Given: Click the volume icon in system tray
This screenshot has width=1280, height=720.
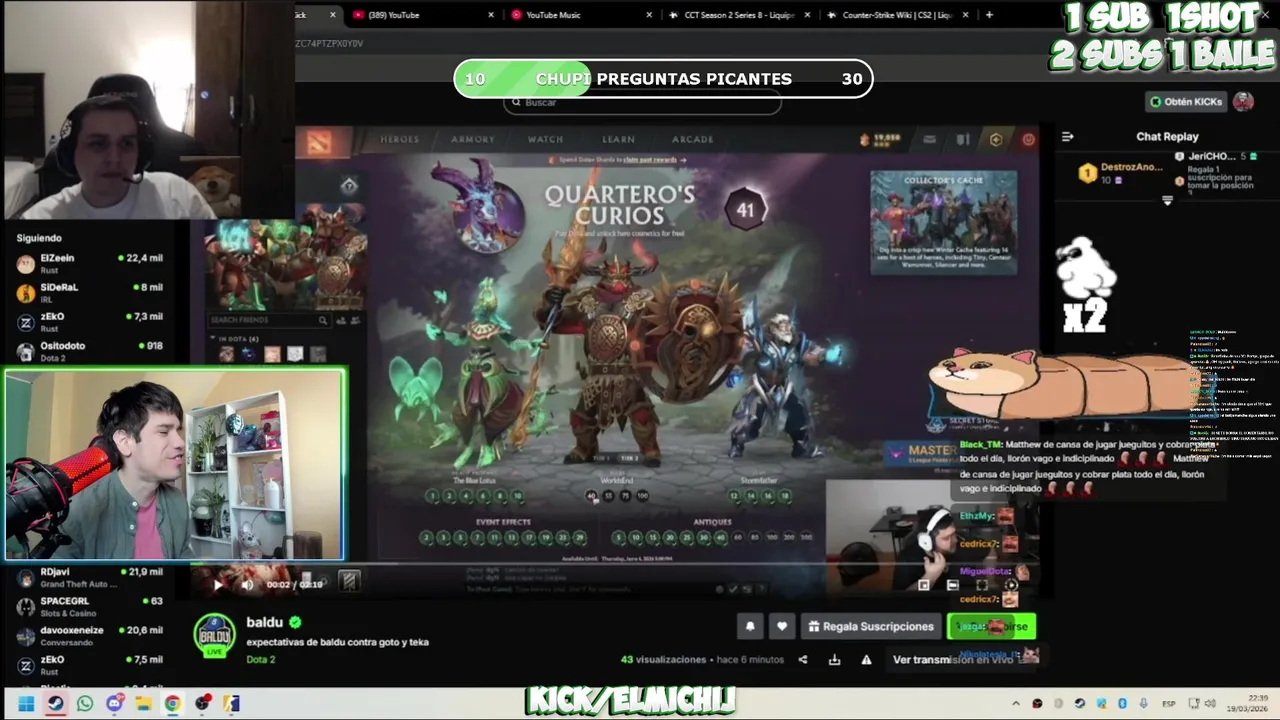Looking at the screenshot, I should pyautogui.click(x=1212, y=704).
